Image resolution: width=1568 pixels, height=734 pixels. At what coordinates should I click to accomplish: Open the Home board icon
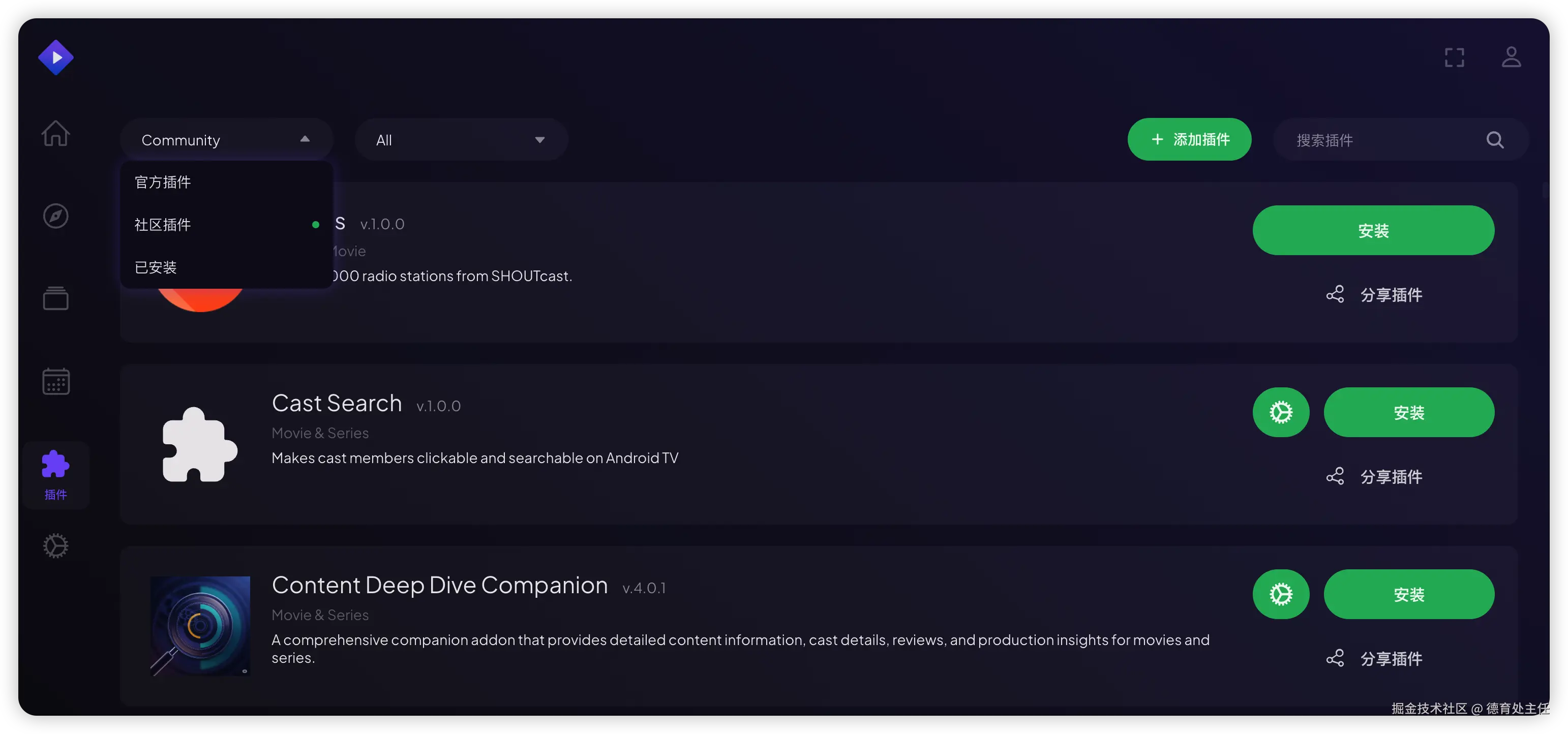tap(55, 133)
